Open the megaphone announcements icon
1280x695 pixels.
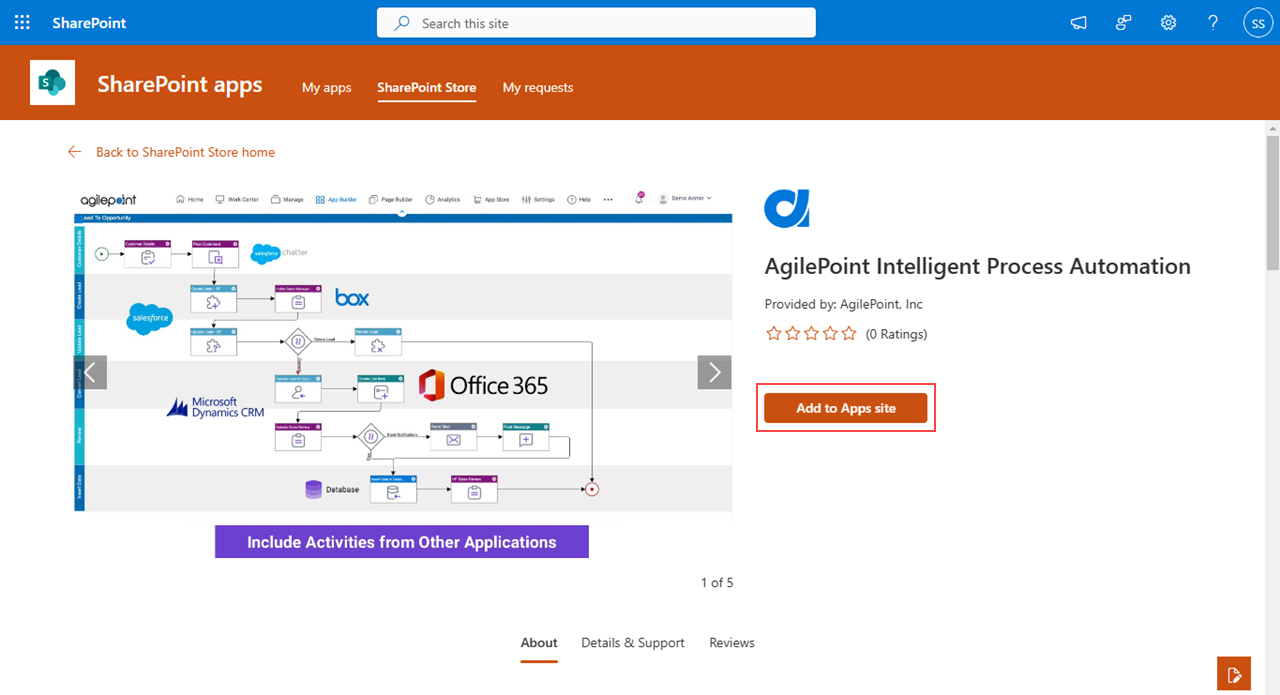pyautogui.click(x=1078, y=23)
